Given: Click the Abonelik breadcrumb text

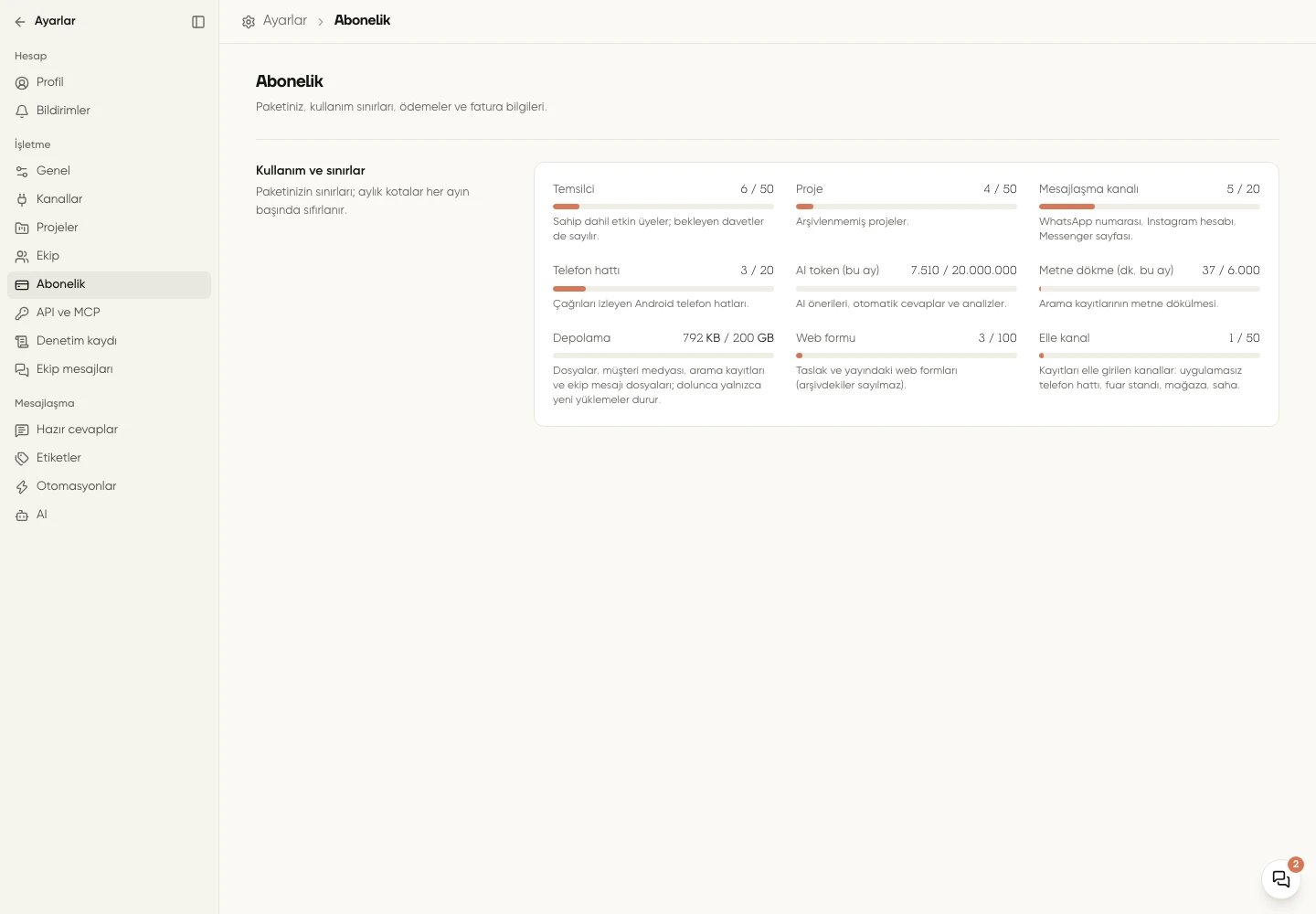Looking at the screenshot, I should tap(362, 20).
